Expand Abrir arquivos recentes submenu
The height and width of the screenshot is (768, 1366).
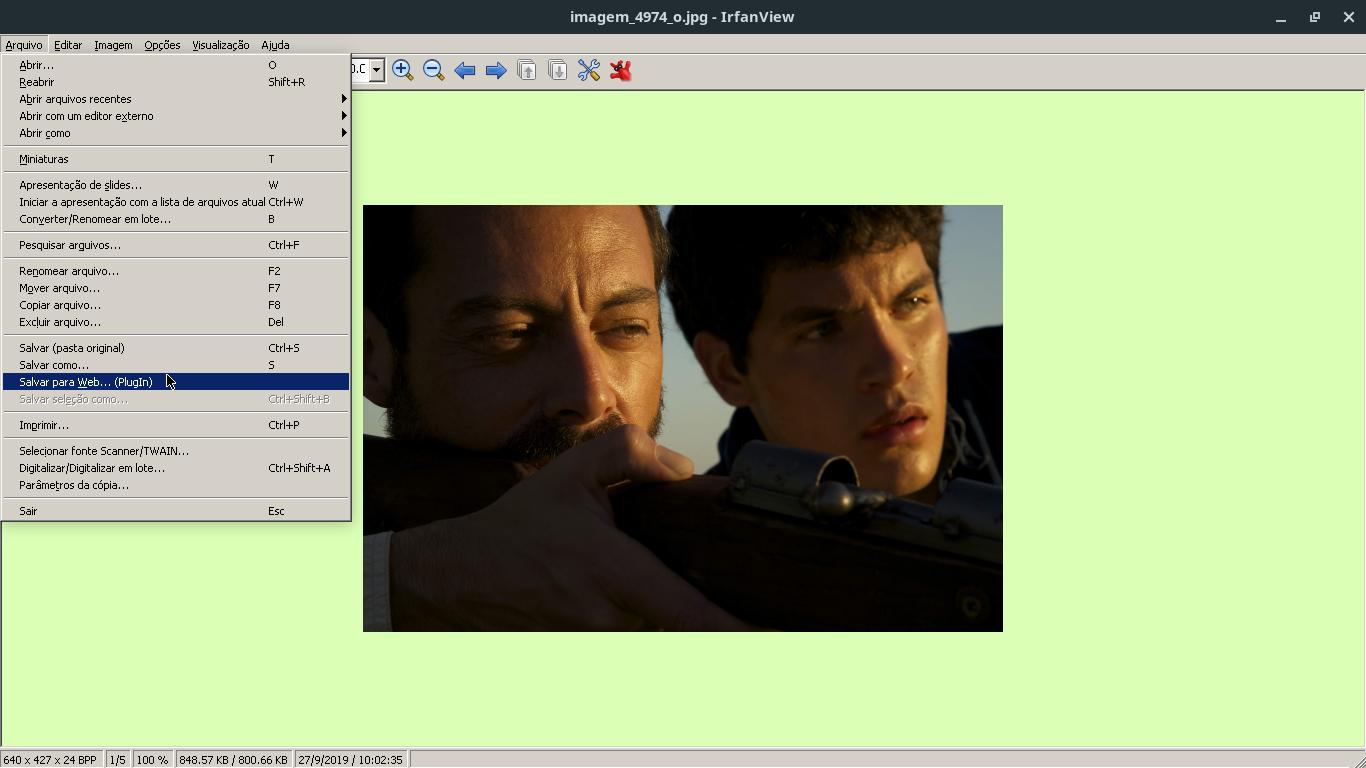pyautogui.click(x=176, y=99)
